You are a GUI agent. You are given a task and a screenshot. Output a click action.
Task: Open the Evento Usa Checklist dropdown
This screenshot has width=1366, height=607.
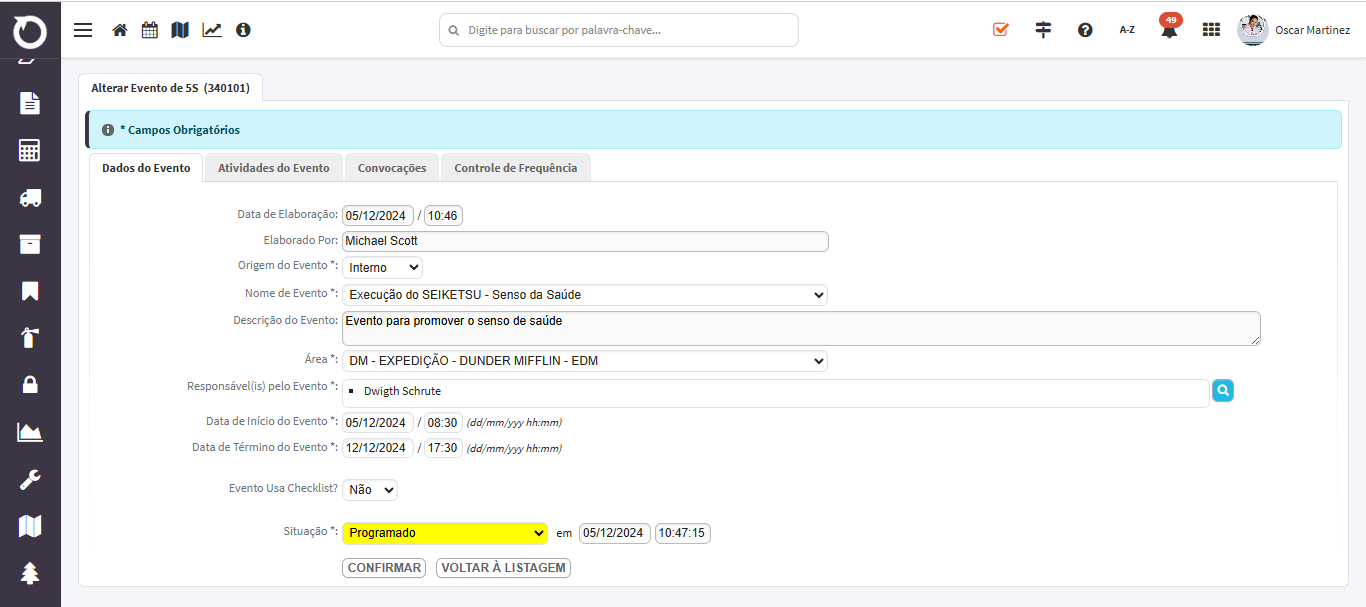370,490
